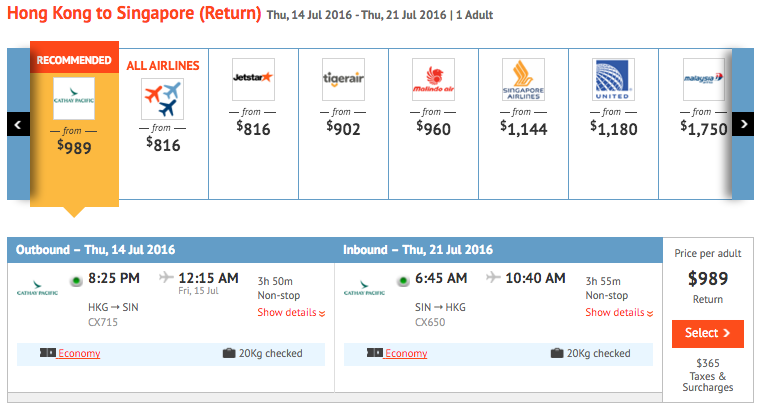Select the Jetstar airline logo
Viewport: 762px width, 409px height.
(253, 79)
